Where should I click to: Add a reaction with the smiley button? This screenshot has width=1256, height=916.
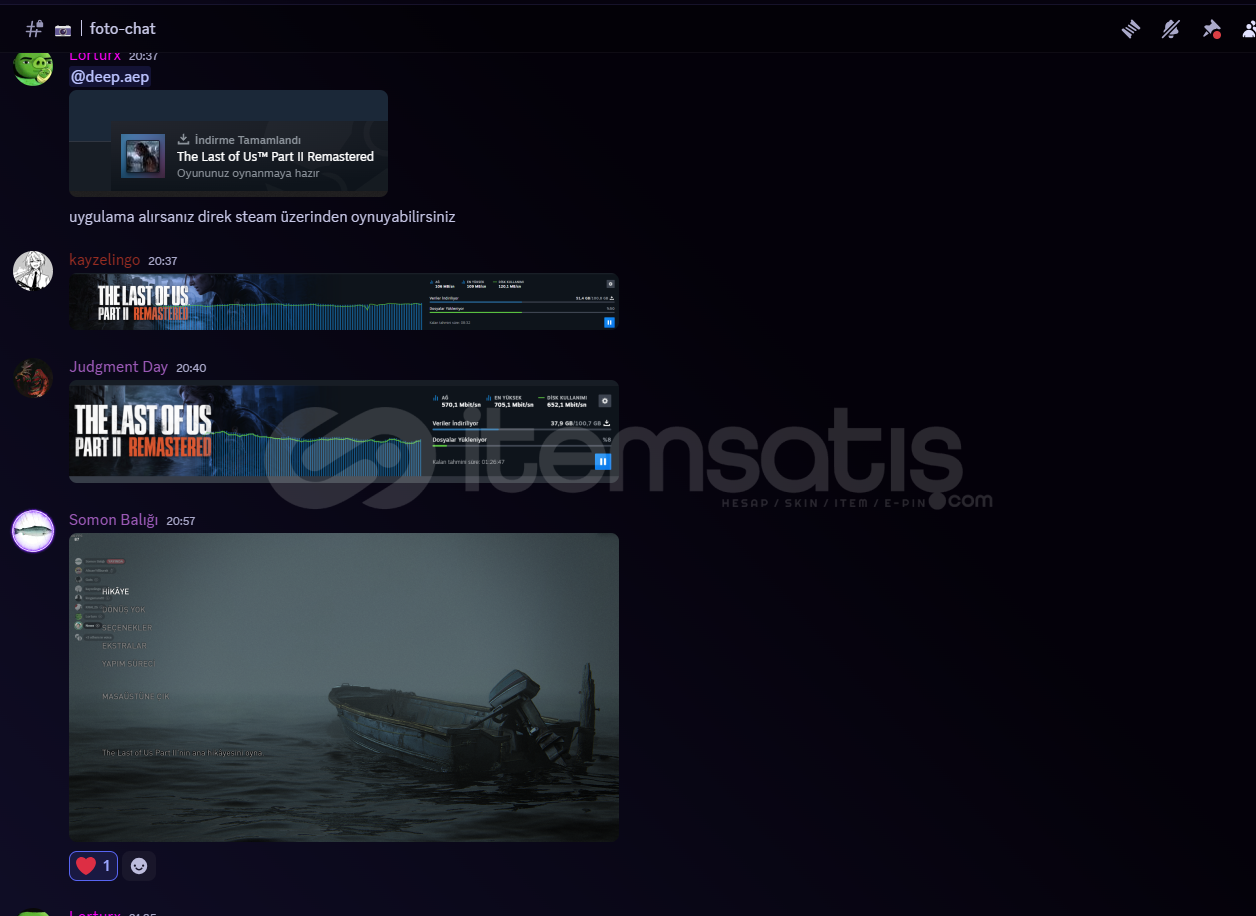pyautogui.click(x=139, y=866)
